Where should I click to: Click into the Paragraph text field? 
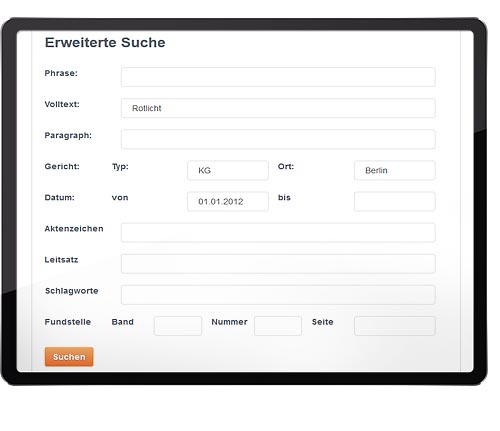278,139
